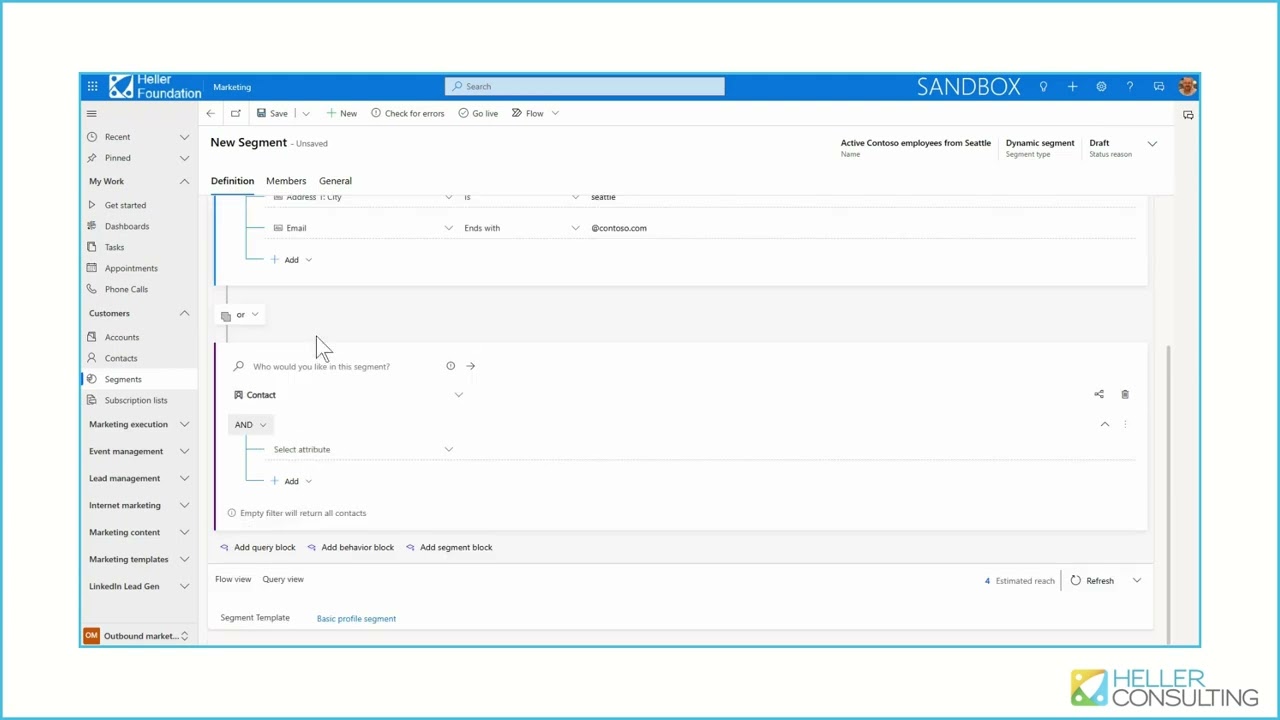This screenshot has height=720, width=1280.
Task: Open the help question mark icon
Action: (1130, 87)
